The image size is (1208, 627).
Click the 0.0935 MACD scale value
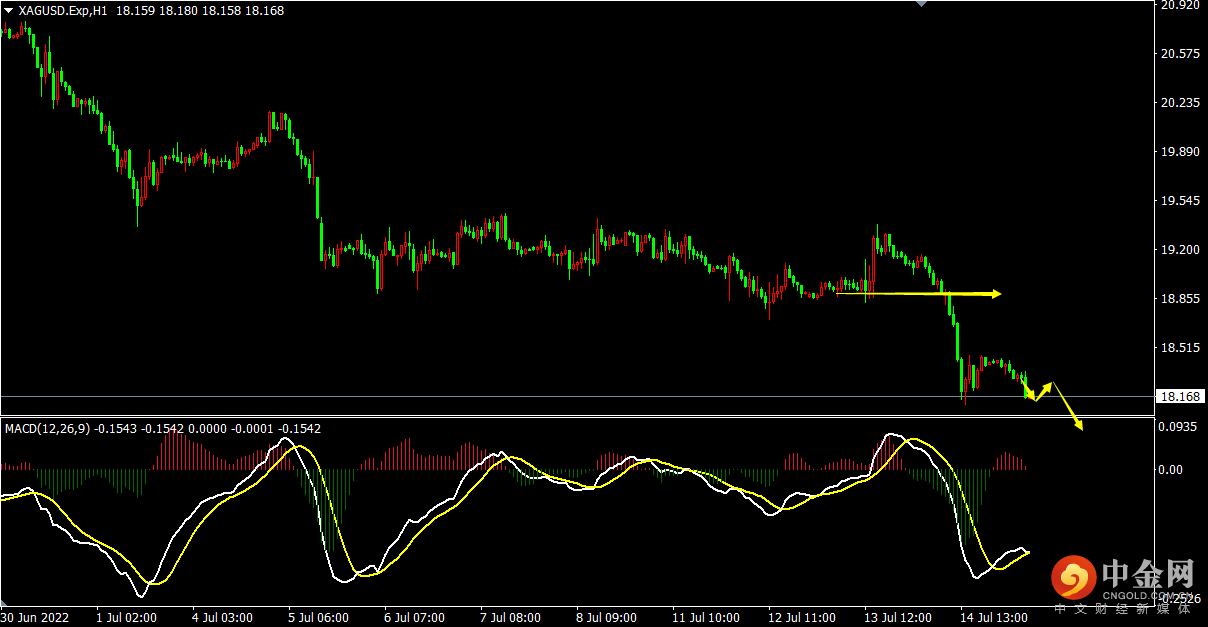click(x=1178, y=428)
